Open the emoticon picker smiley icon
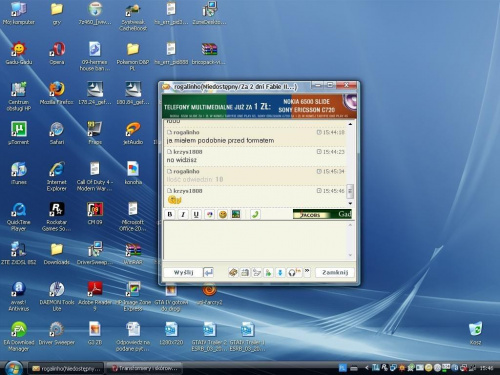This screenshot has width=500, height=375. click(222, 214)
